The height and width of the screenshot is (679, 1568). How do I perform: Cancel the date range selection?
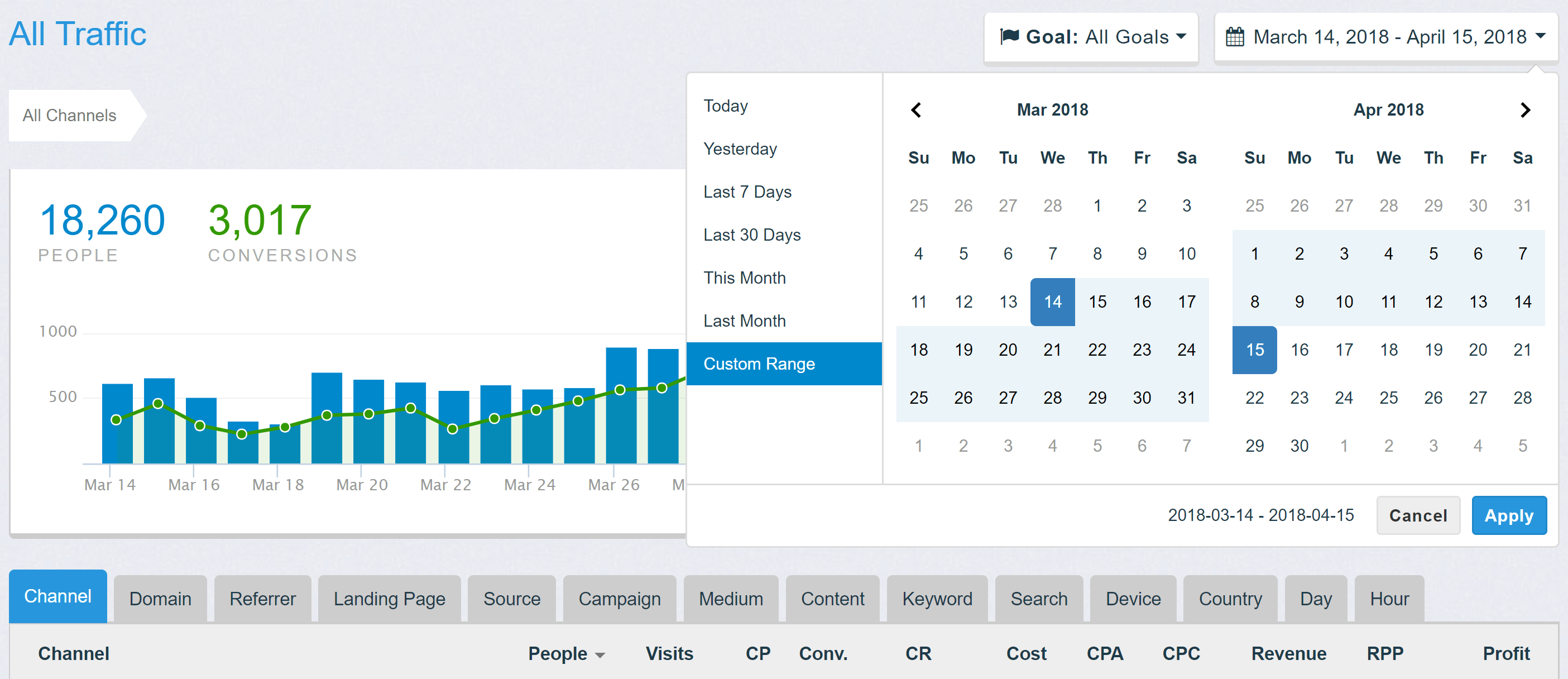(x=1418, y=515)
